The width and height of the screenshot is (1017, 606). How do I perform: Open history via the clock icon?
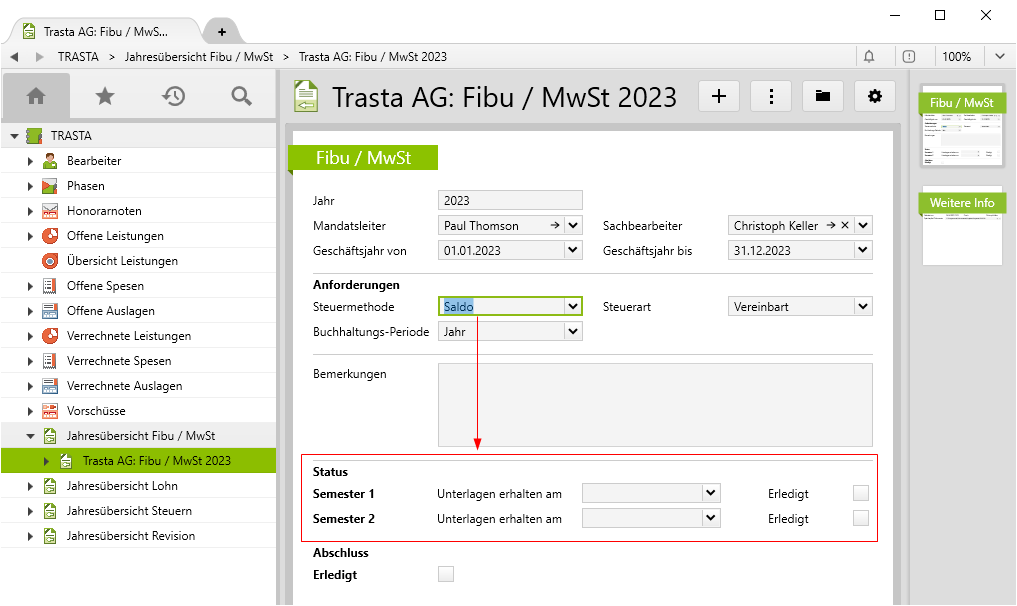173,96
